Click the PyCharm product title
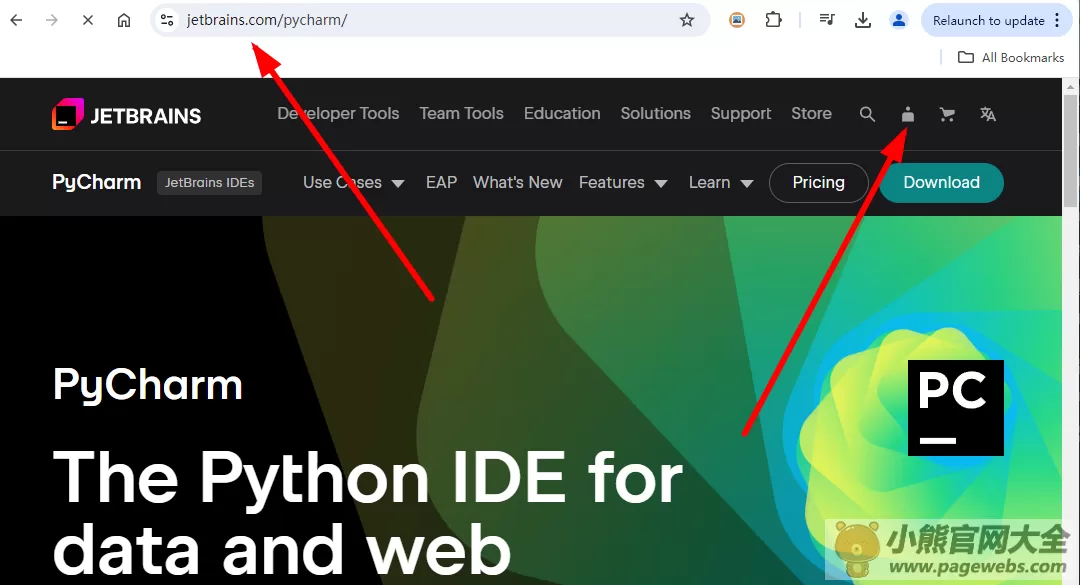Viewport: 1080px width, 585px height. [96, 183]
